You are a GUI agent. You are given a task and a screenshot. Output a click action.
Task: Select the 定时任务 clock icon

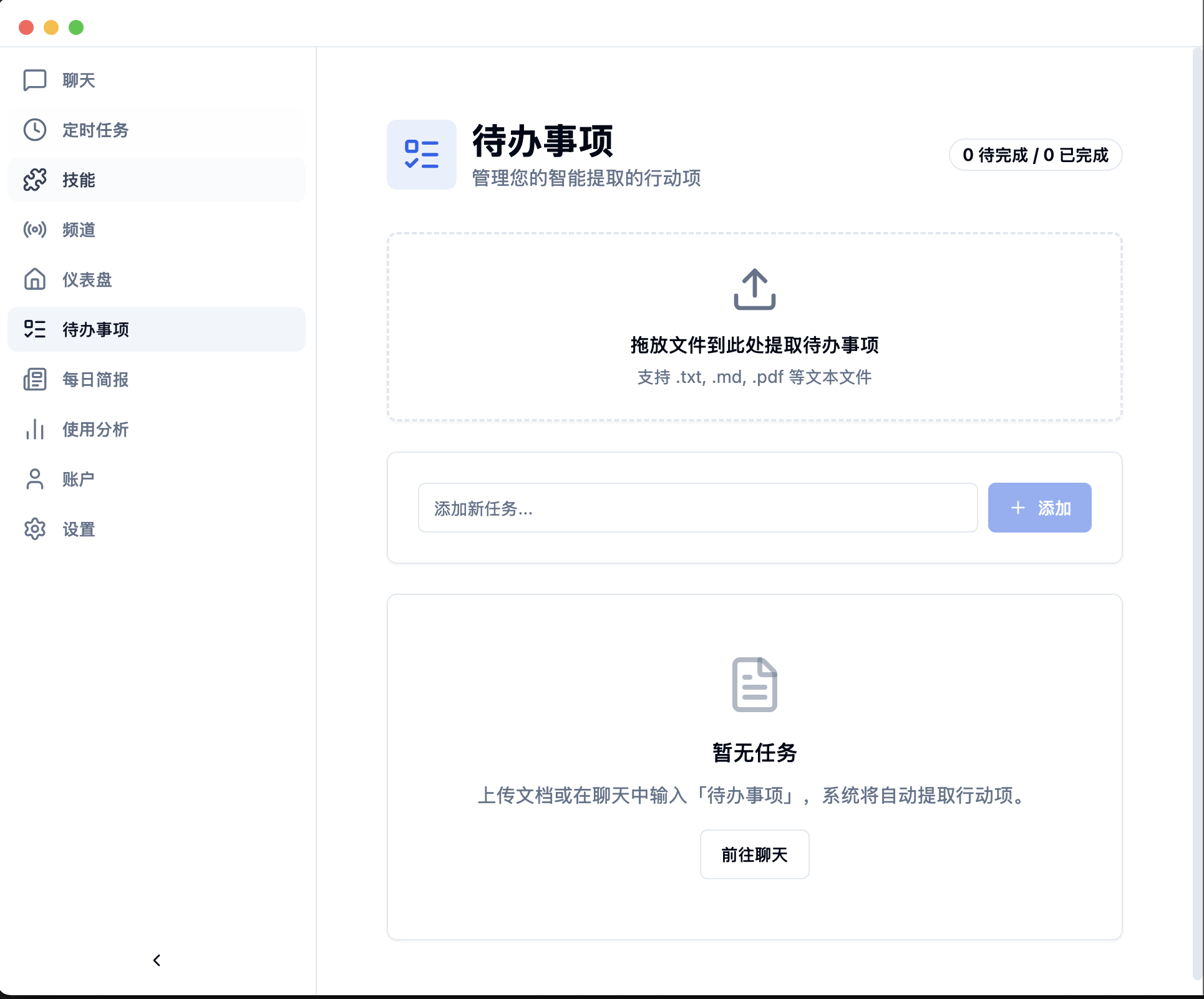pyautogui.click(x=34, y=130)
